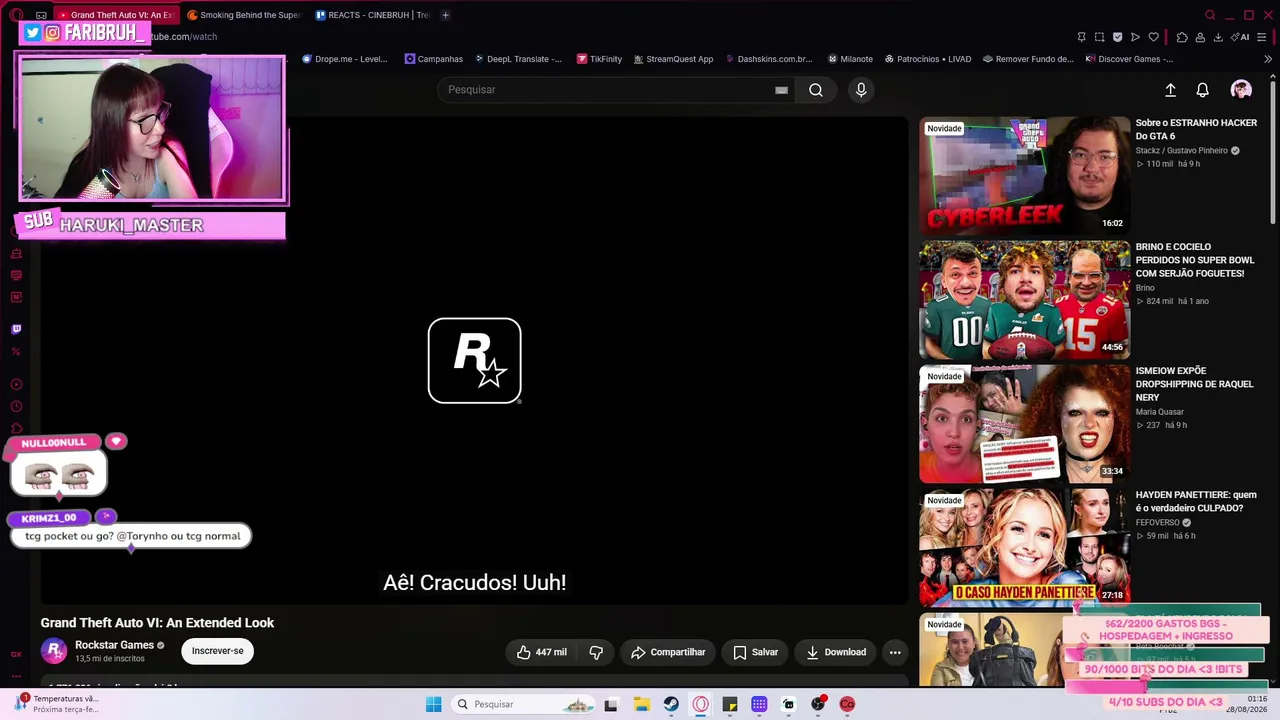Open the browser AI assistant icon

click(1241, 37)
